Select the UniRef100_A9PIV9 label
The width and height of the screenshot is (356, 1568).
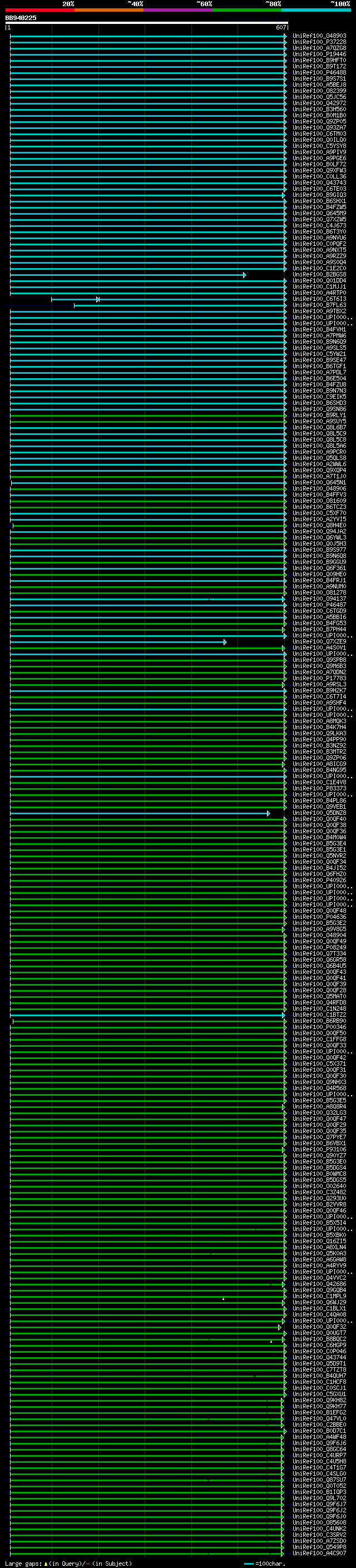click(x=319, y=152)
